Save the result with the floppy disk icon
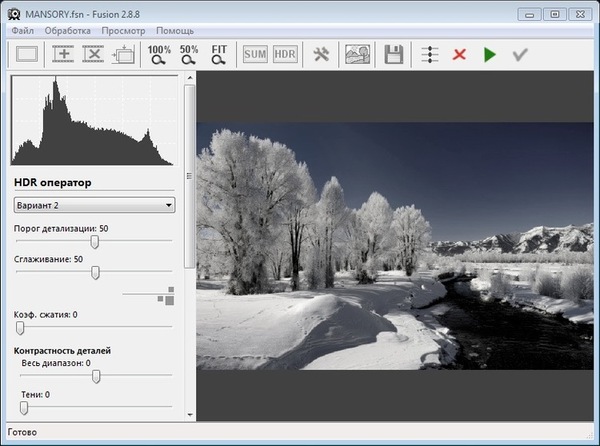The image size is (600, 446). pos(393,55)
